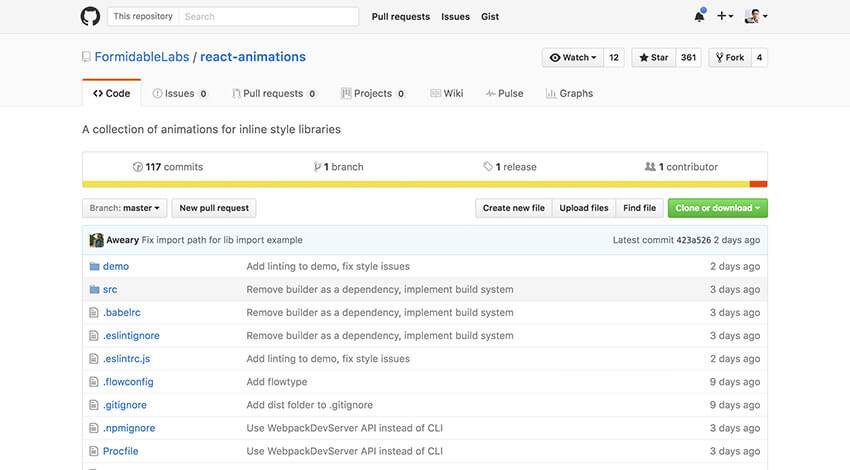Click the .gitignore file icon

pyautogui.click(x=94, y=405)
